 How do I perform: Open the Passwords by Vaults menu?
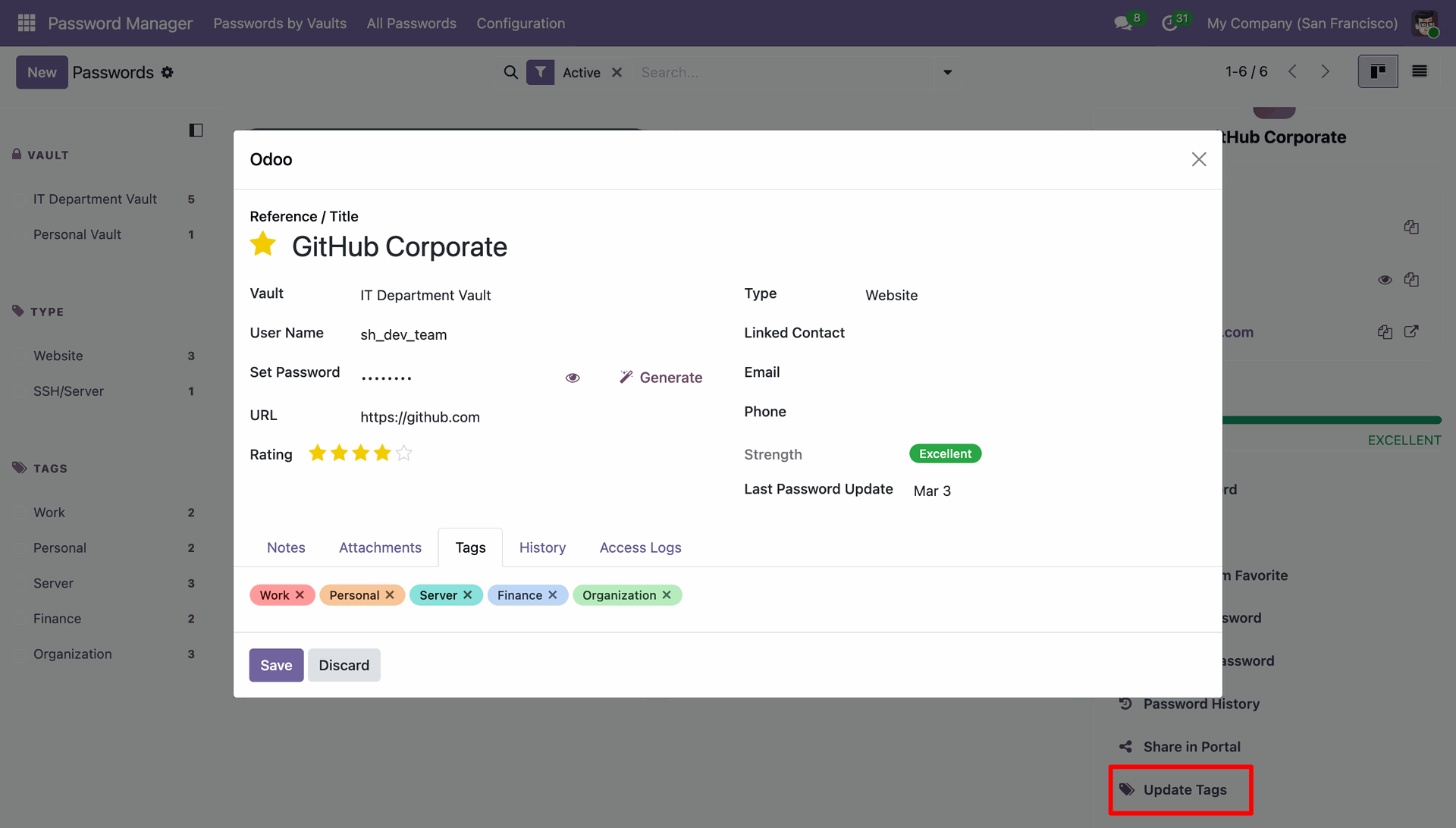point(280,24)
